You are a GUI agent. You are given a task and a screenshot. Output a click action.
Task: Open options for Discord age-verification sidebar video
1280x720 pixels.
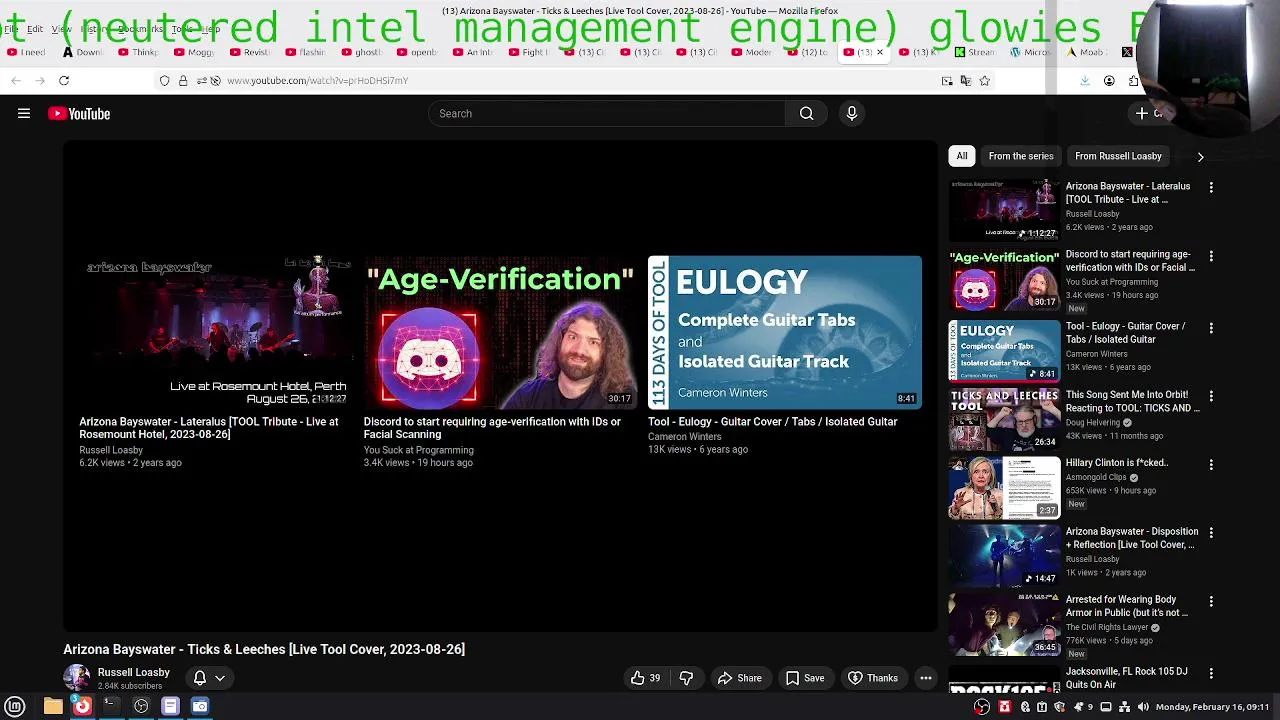(x=1211, y=256)
